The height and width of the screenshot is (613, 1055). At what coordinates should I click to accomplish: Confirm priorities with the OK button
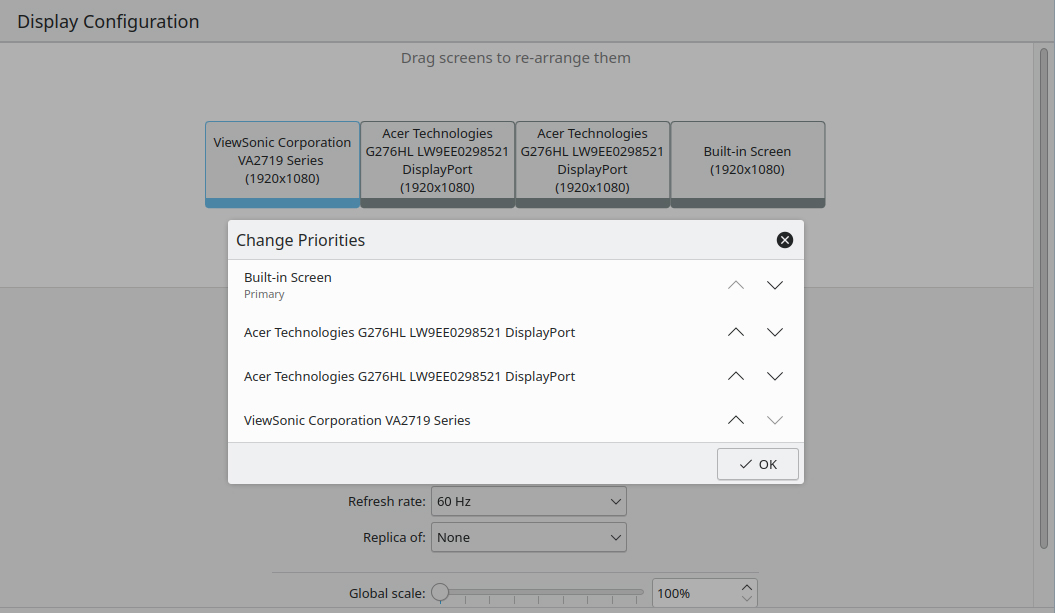(x=758, y=464)
